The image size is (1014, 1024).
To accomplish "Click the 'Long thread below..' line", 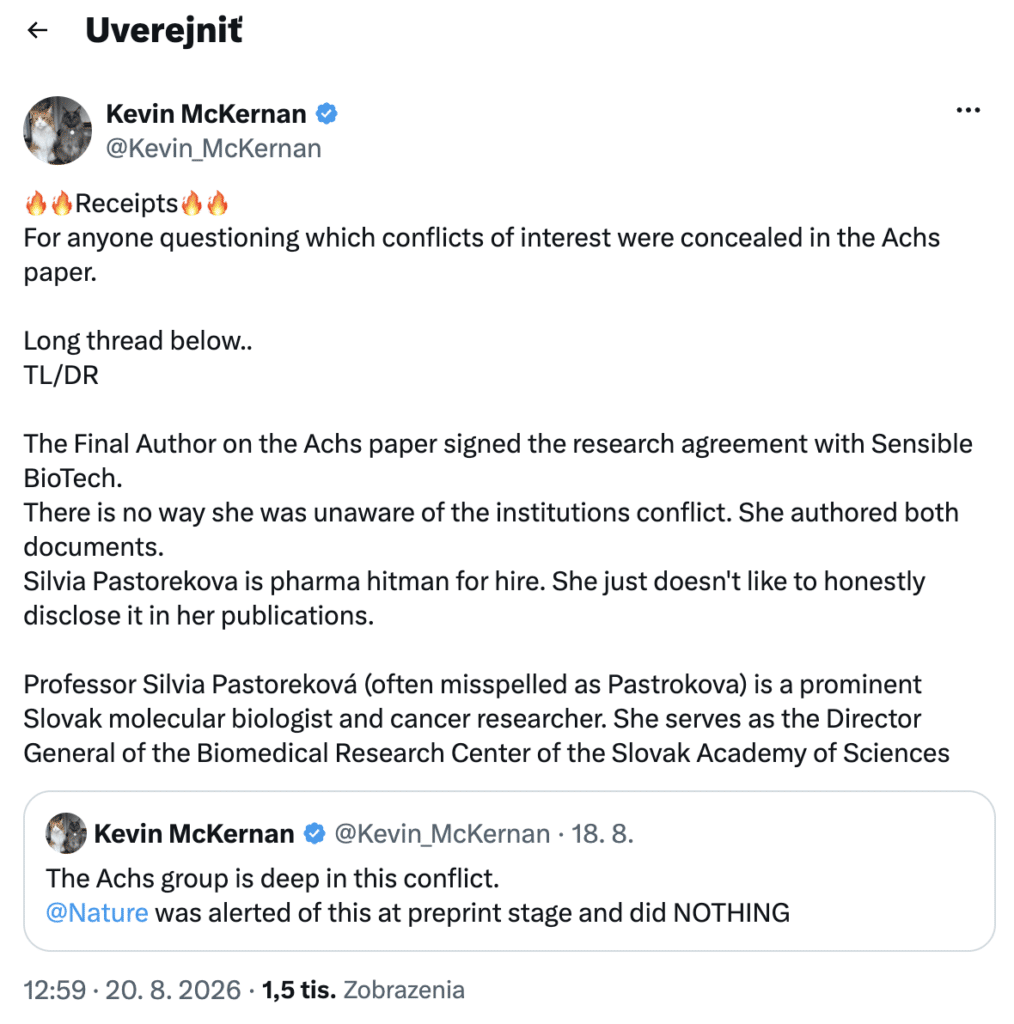I will tap(138, 341).
